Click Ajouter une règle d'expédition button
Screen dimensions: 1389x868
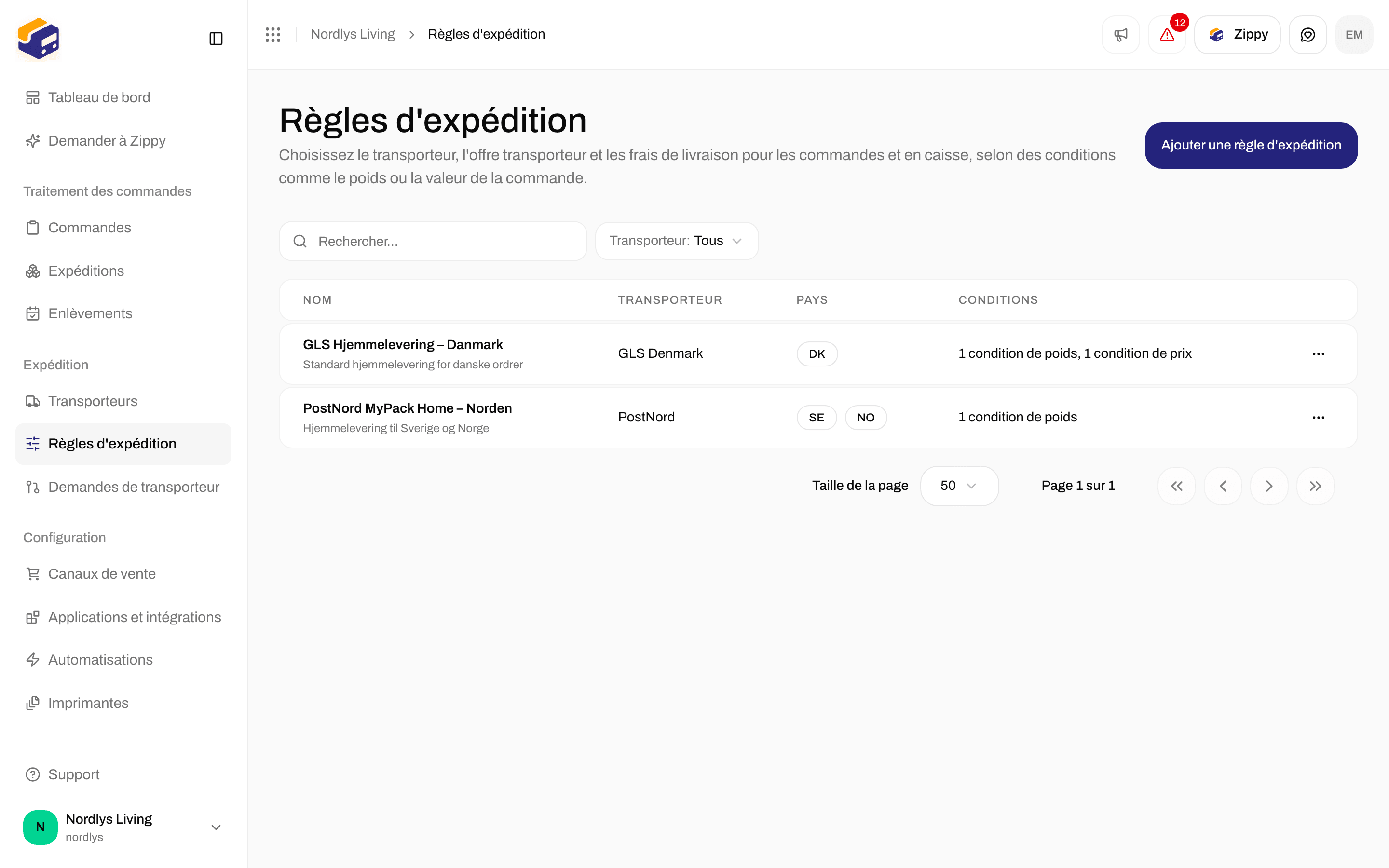pos(1251,145)
